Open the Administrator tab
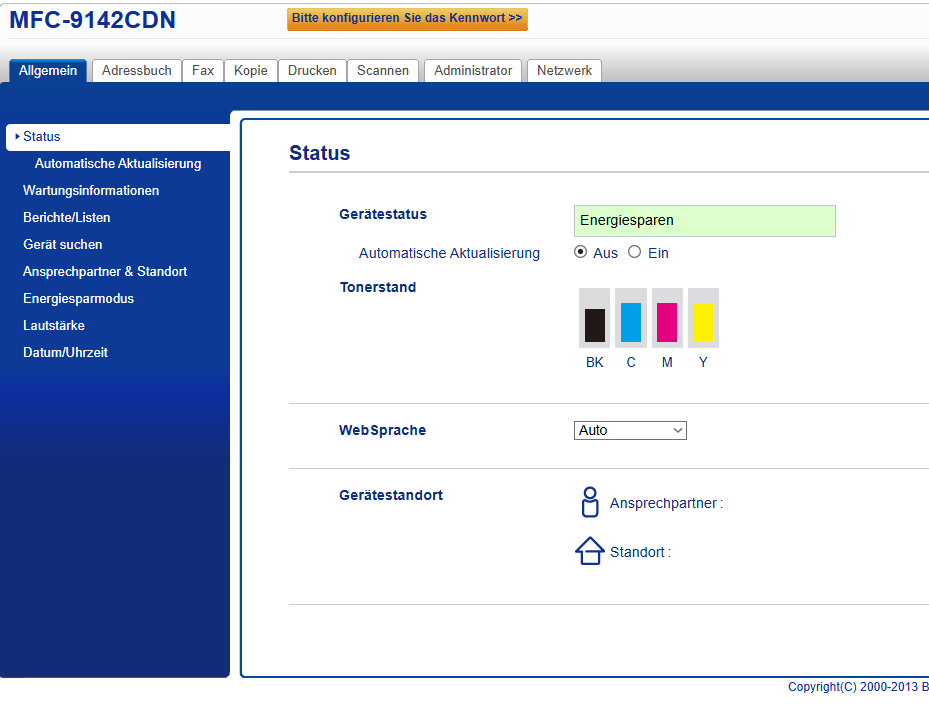 click(473, 70)
